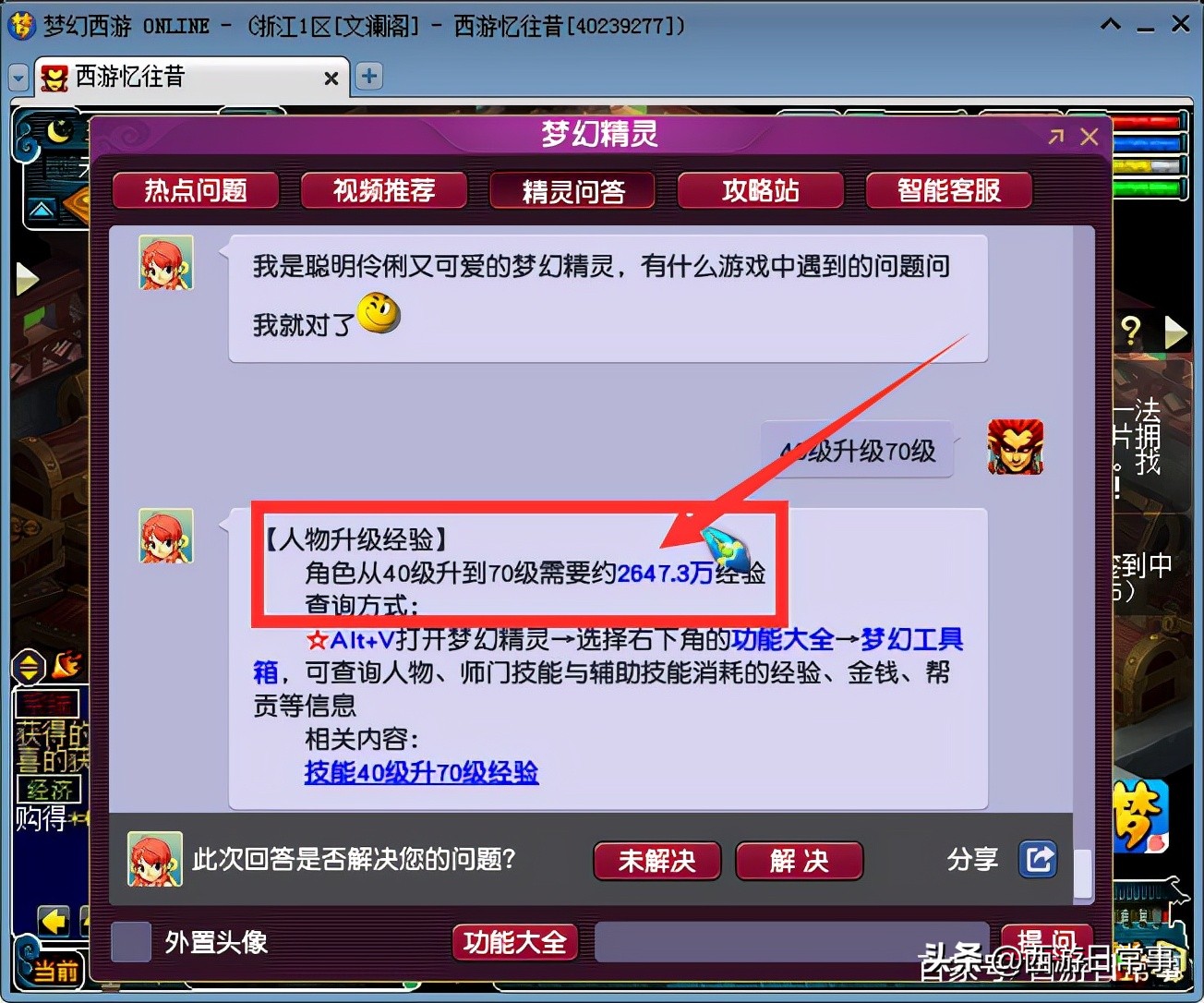This screenshot has width=1204, height=1003.
Task: Click the moon night-mode icon
Action: click(x=61, y=130)
